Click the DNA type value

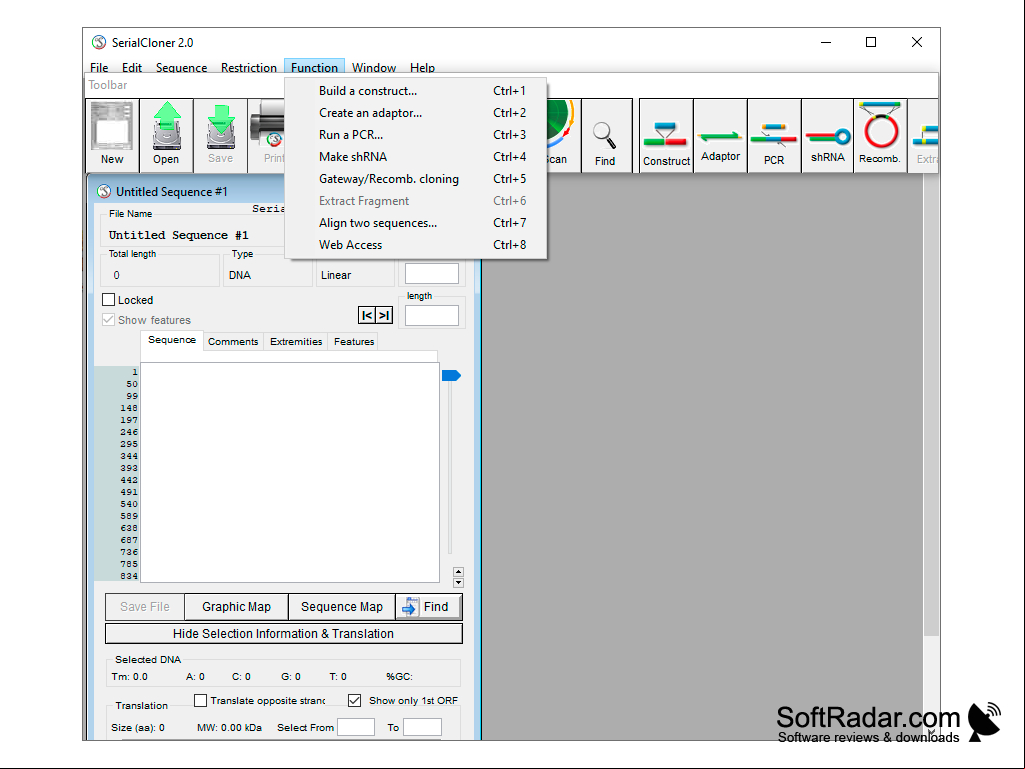240,275
